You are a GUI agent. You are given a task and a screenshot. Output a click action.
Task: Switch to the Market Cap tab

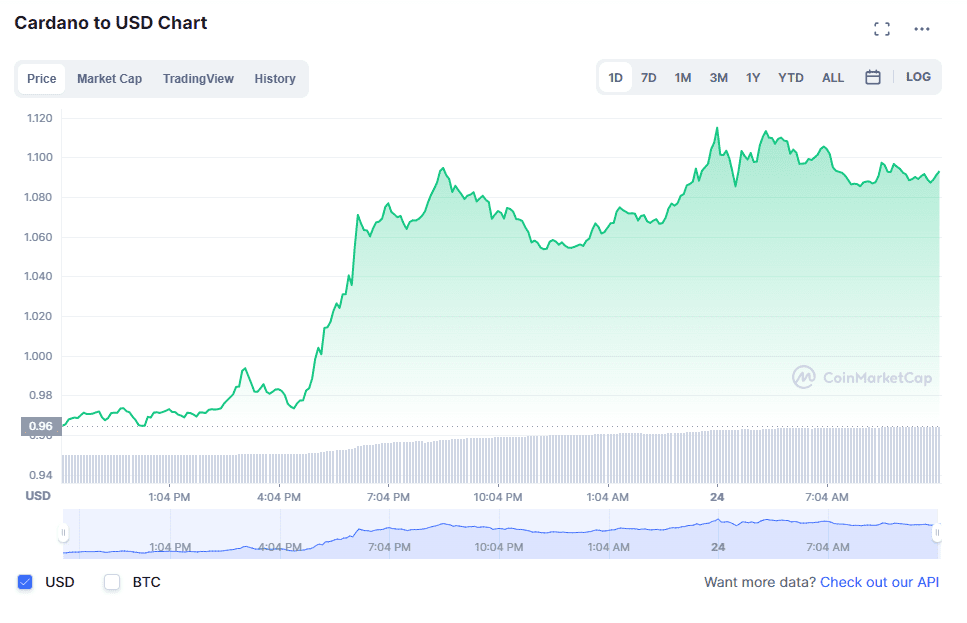109,78
